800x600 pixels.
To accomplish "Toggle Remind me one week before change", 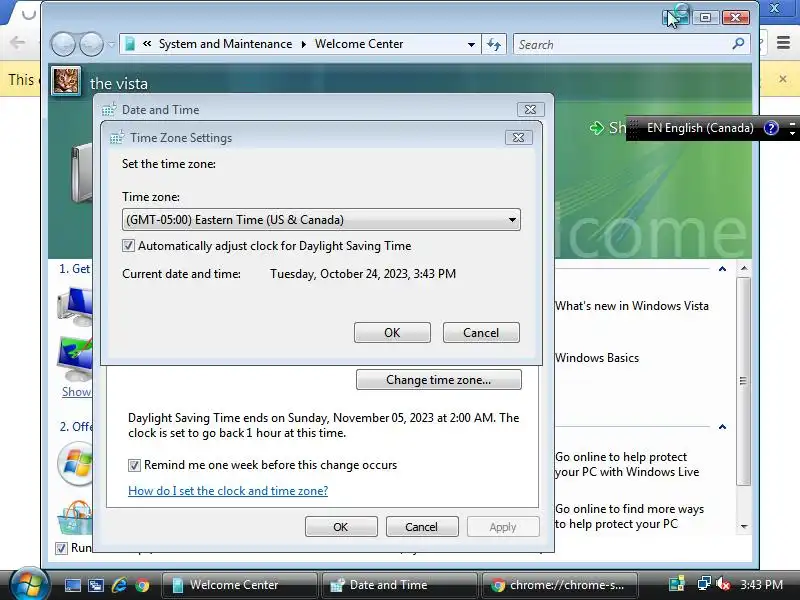I will pyautogui.click(x=134, y=465).
